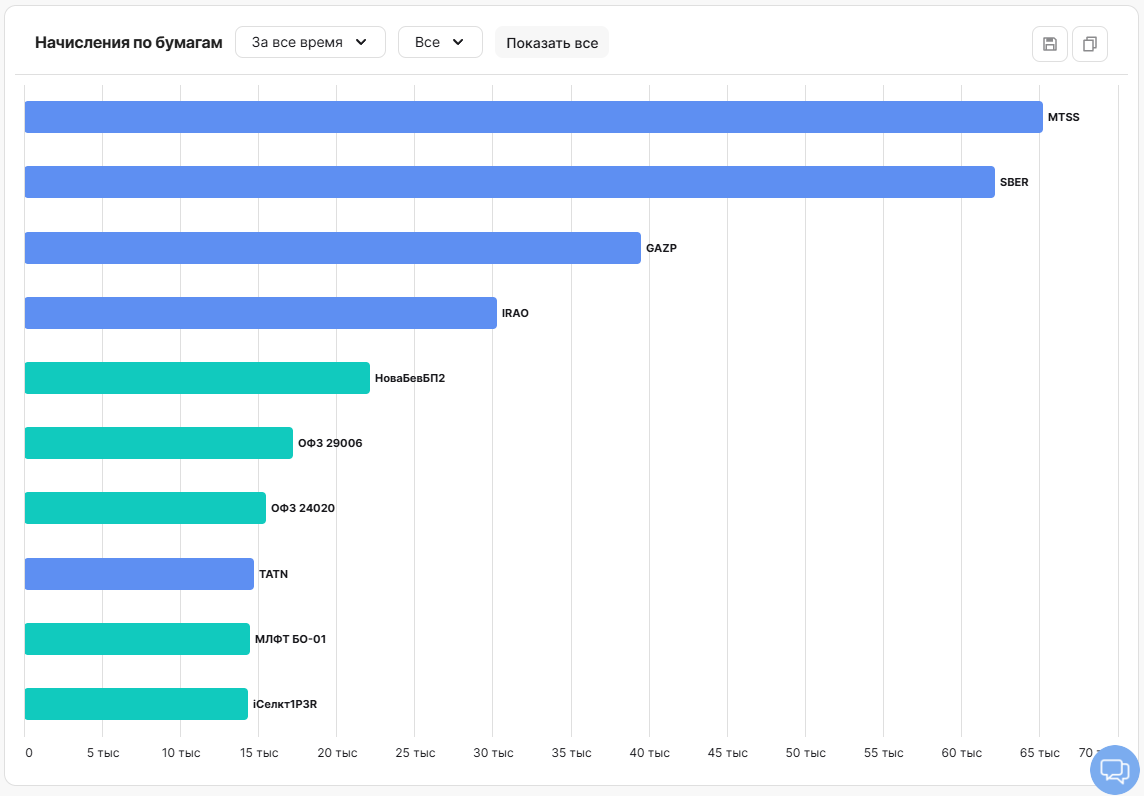Viewport: 1144px width, 796px height.
Task: Click the '65 тыс' axis label
Action: click(1040, 753)
